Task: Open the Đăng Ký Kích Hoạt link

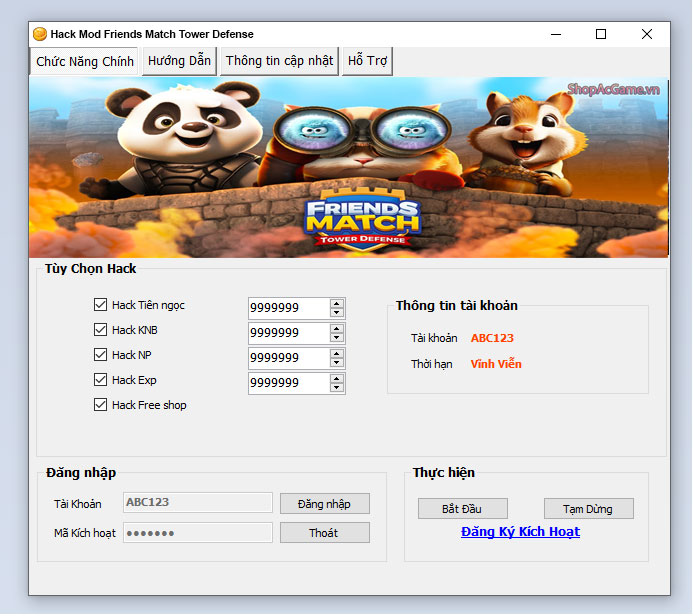Action: tap(520, 532)
